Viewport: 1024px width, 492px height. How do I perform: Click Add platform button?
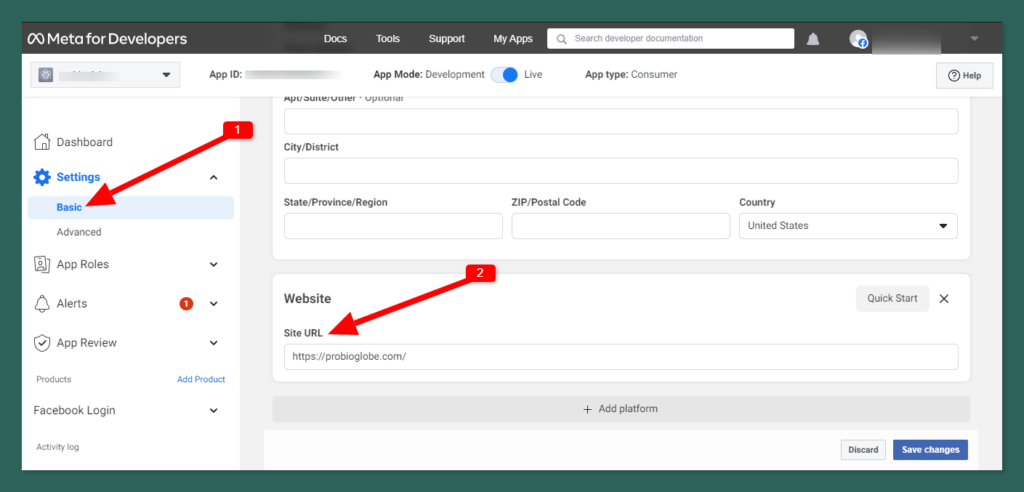tap(620, 409)
